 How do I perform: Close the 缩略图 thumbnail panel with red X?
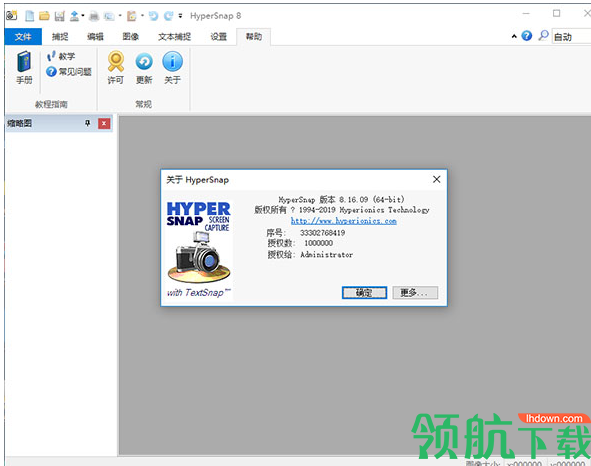[x=104, y=124]
